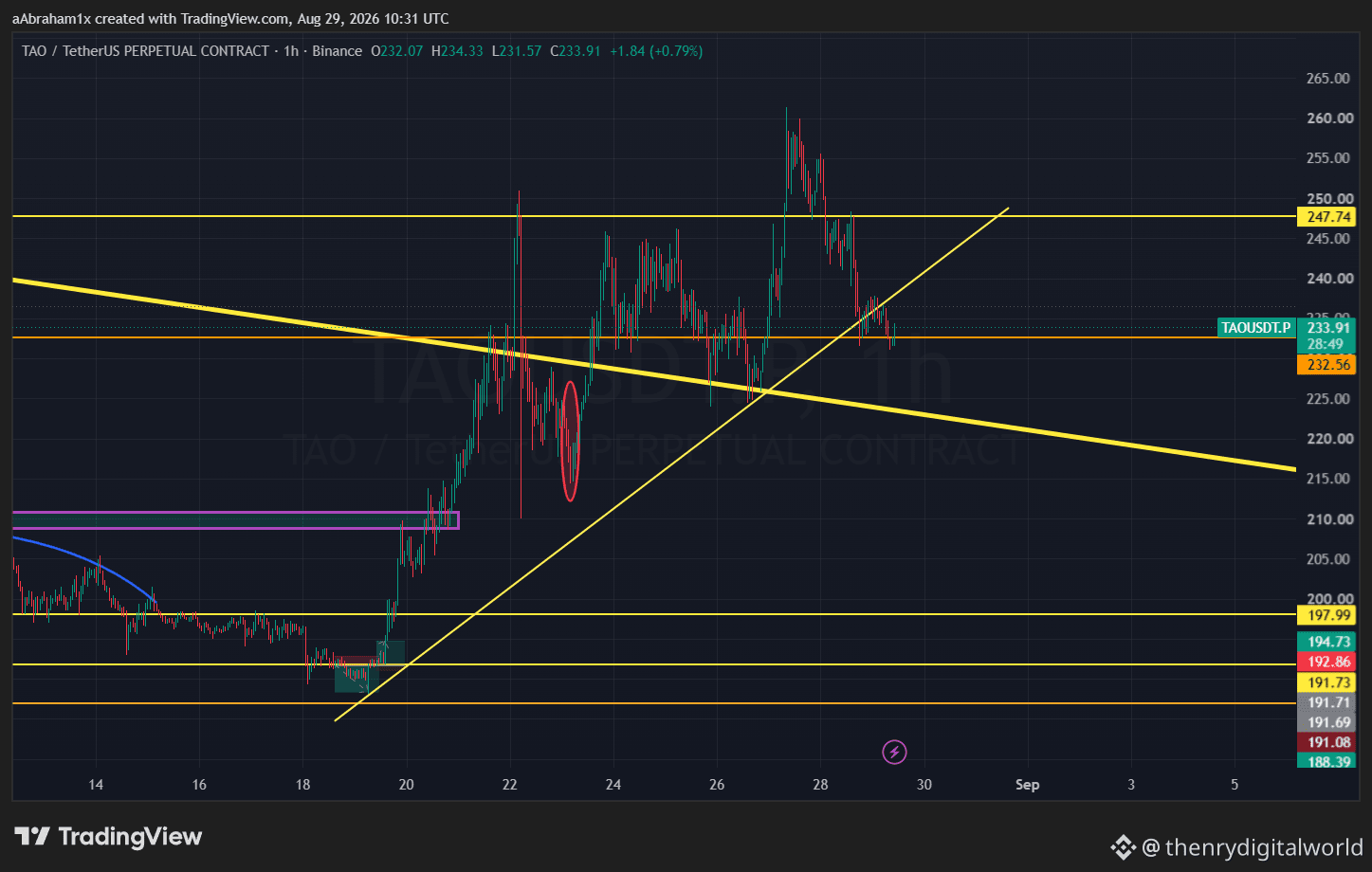Click the dark red 191.08 price label

coord(1326,742)
